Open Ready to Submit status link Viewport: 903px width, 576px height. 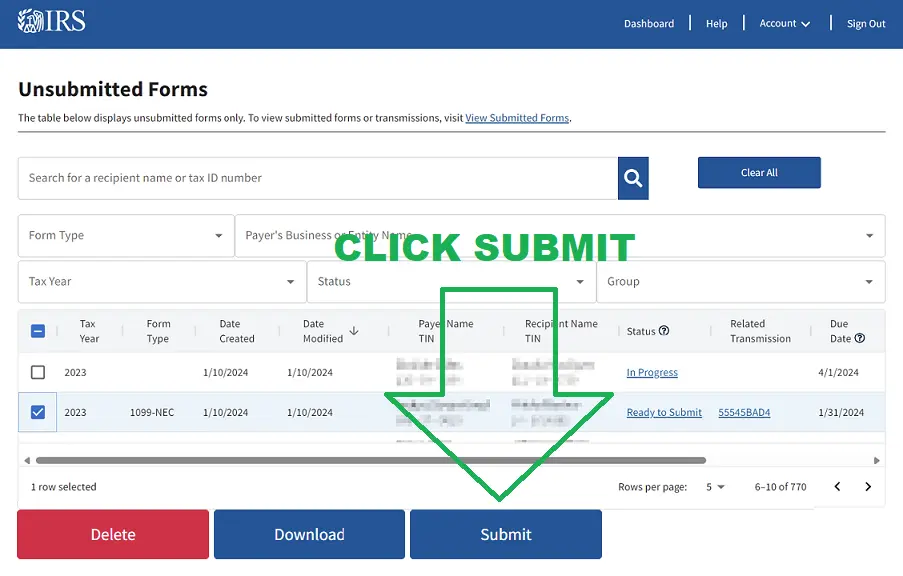tap(664, 412)
